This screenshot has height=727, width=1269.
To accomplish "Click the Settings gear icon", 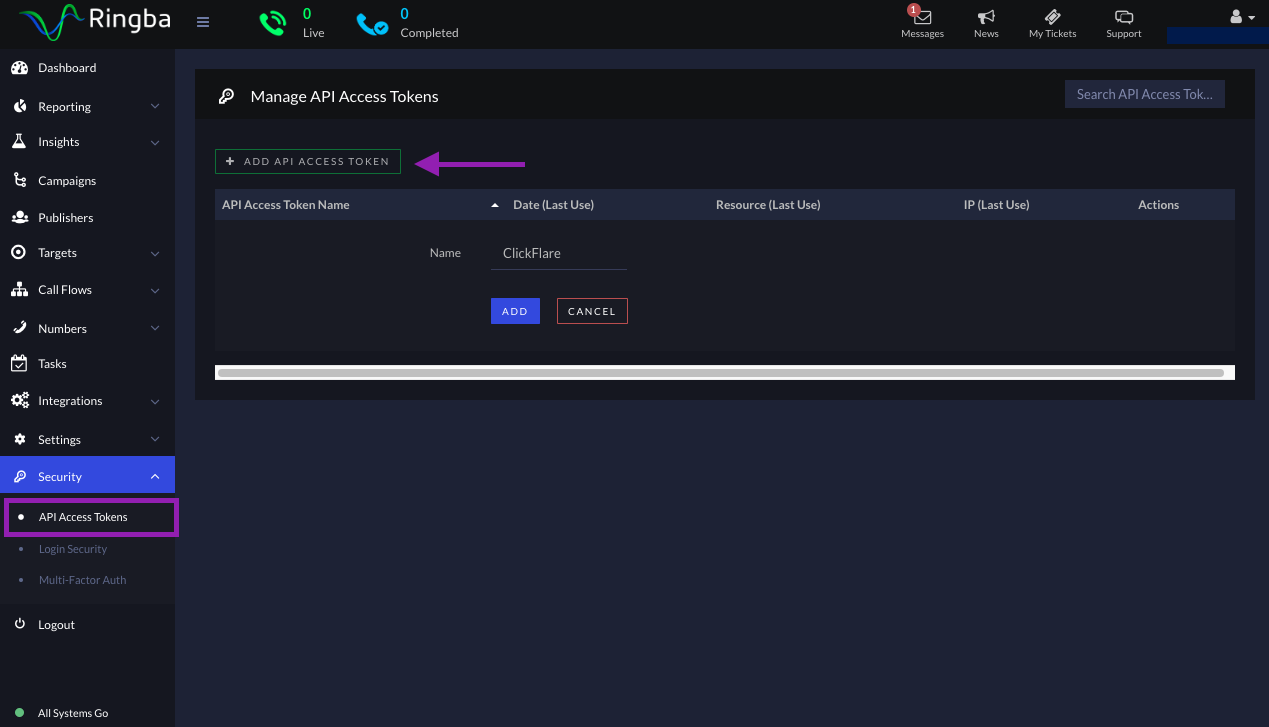I will (19, 439).
